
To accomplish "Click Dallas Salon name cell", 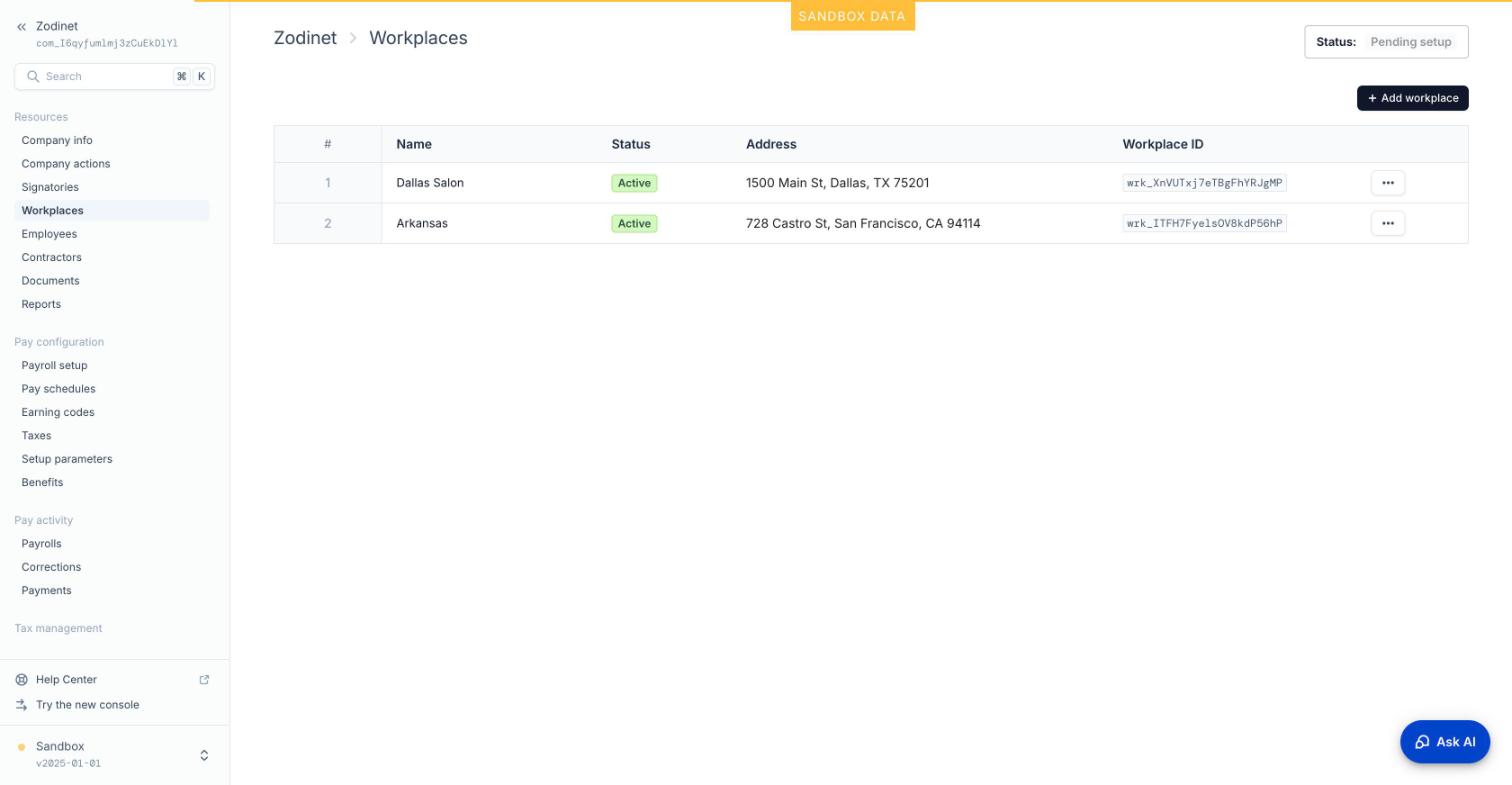I will click(430, 183).
